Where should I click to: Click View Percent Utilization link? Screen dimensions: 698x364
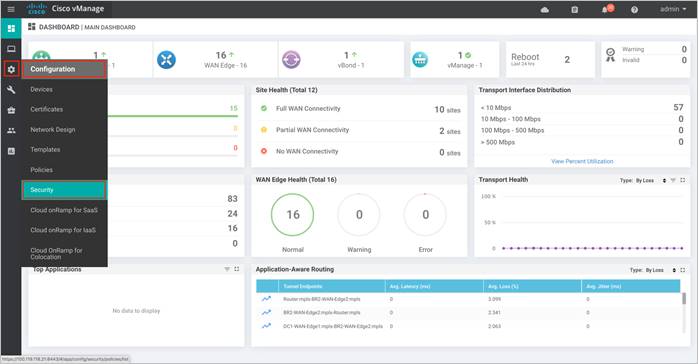(582, 161)
